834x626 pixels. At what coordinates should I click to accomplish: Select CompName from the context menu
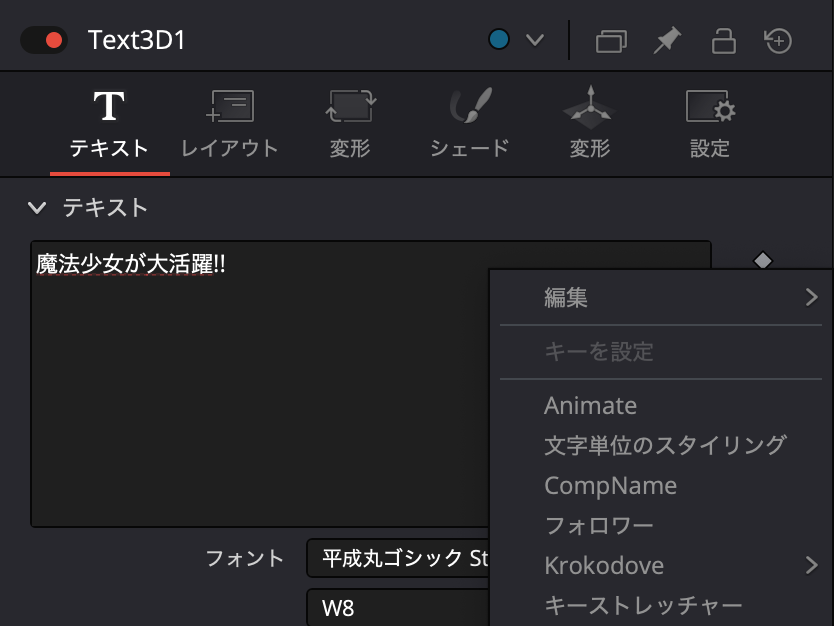[x=661, y=486]
